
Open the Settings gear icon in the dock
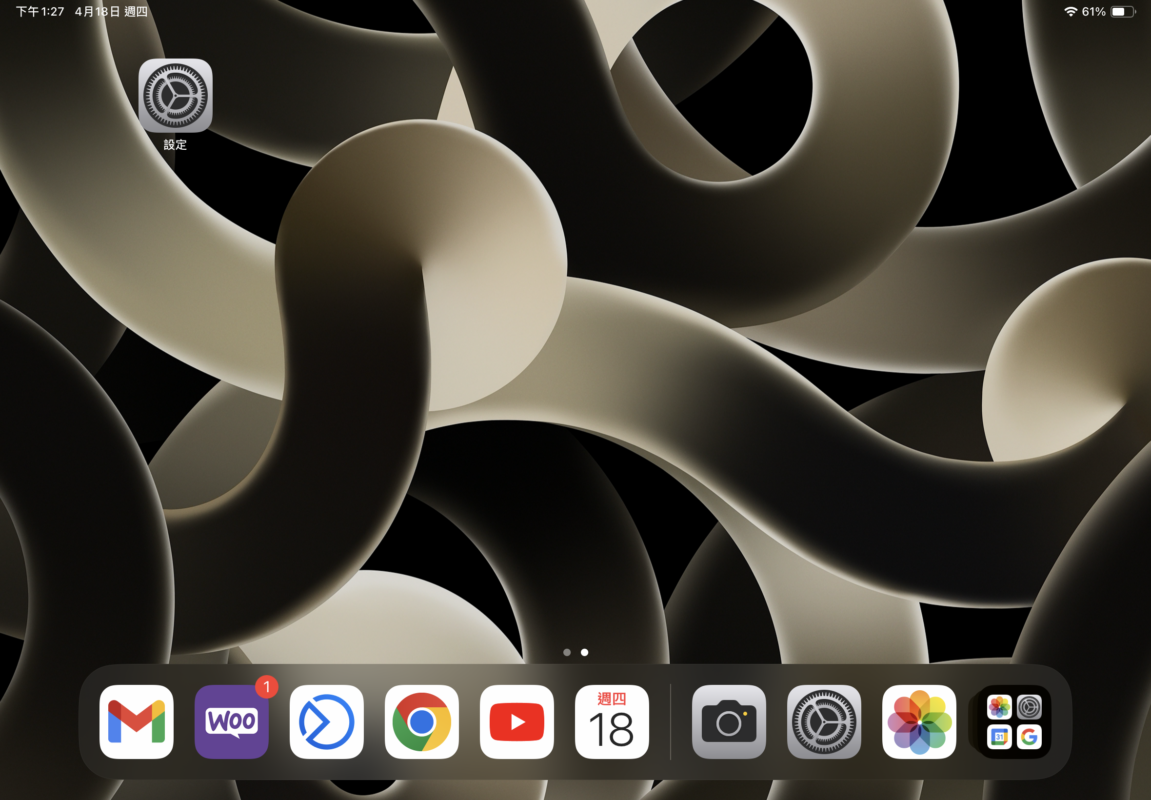[824, 721]
